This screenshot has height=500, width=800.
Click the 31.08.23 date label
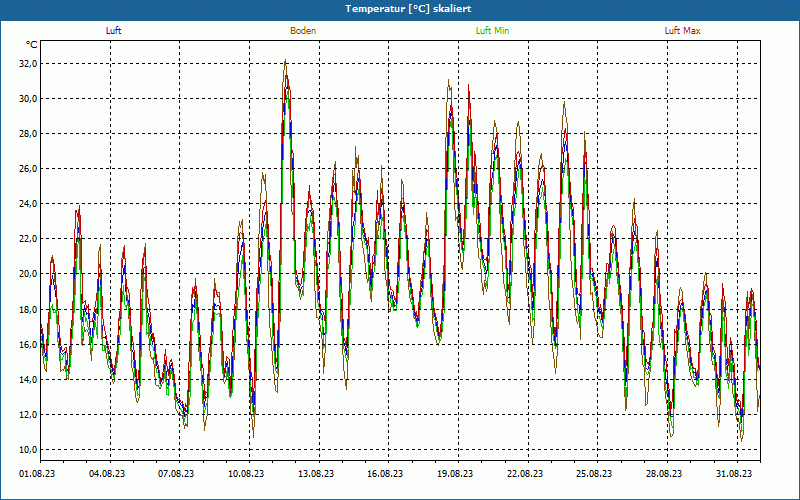734,474
